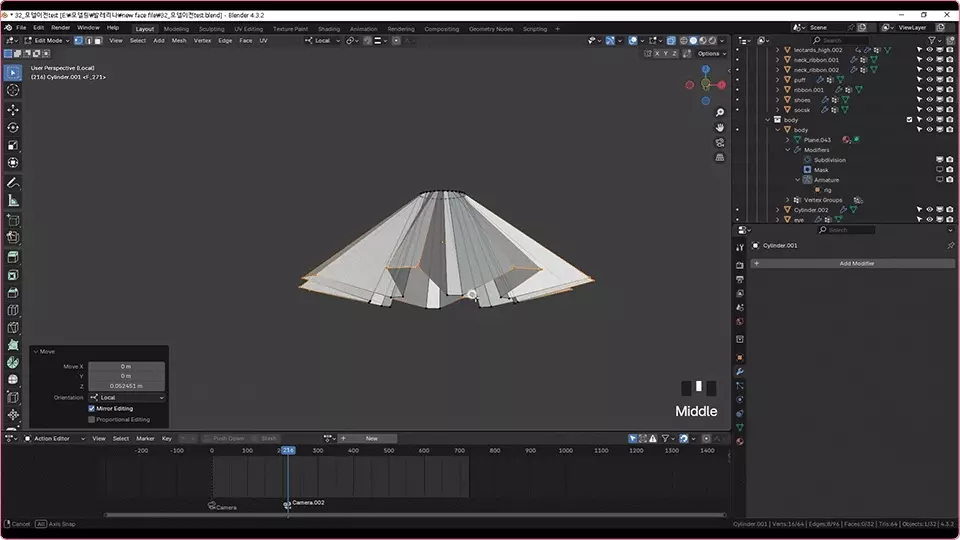Click the Action Editor horizontal scrollbar
The image size is (960, 540).
[415, 514]
